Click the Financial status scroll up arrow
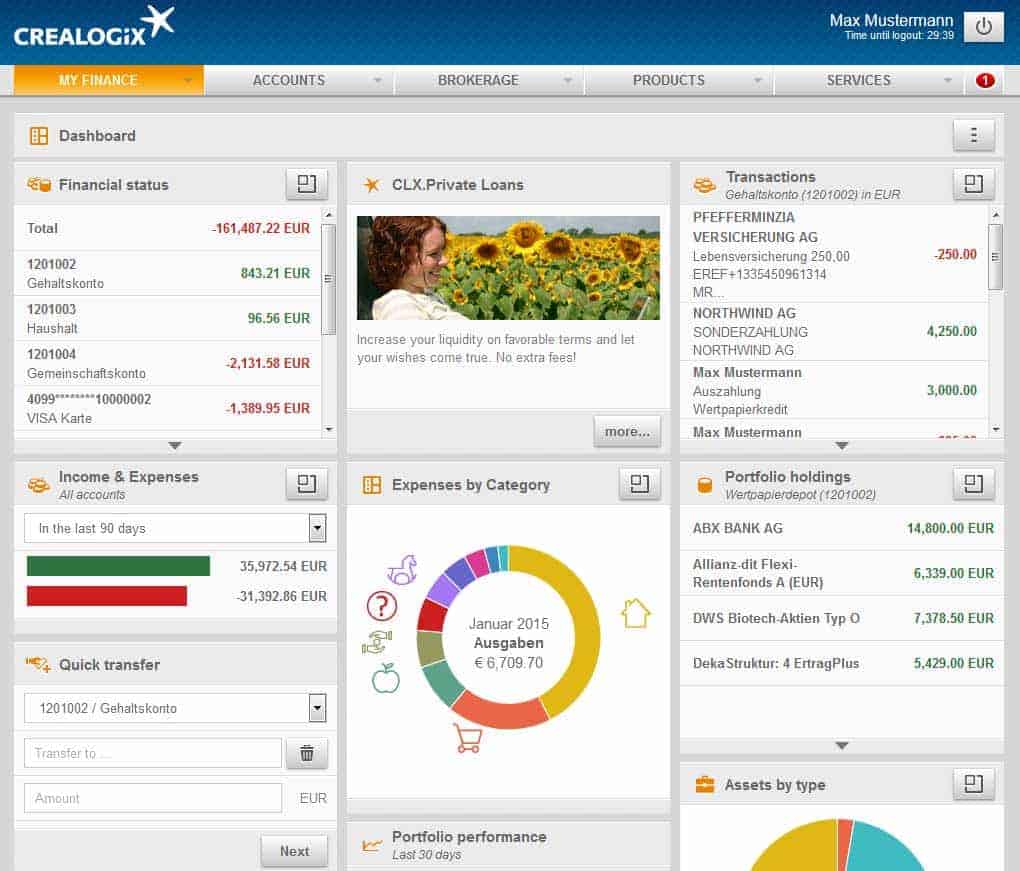 click(329, 215)
